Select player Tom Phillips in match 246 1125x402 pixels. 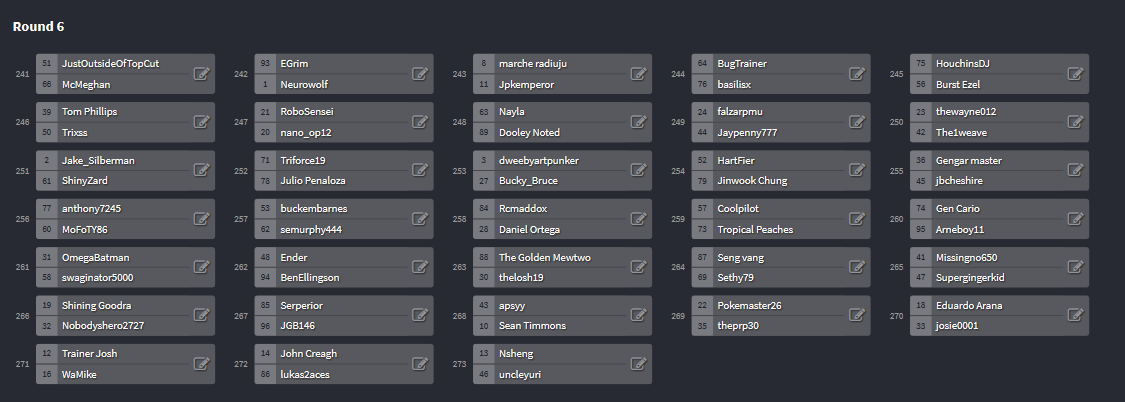[90, 112]
